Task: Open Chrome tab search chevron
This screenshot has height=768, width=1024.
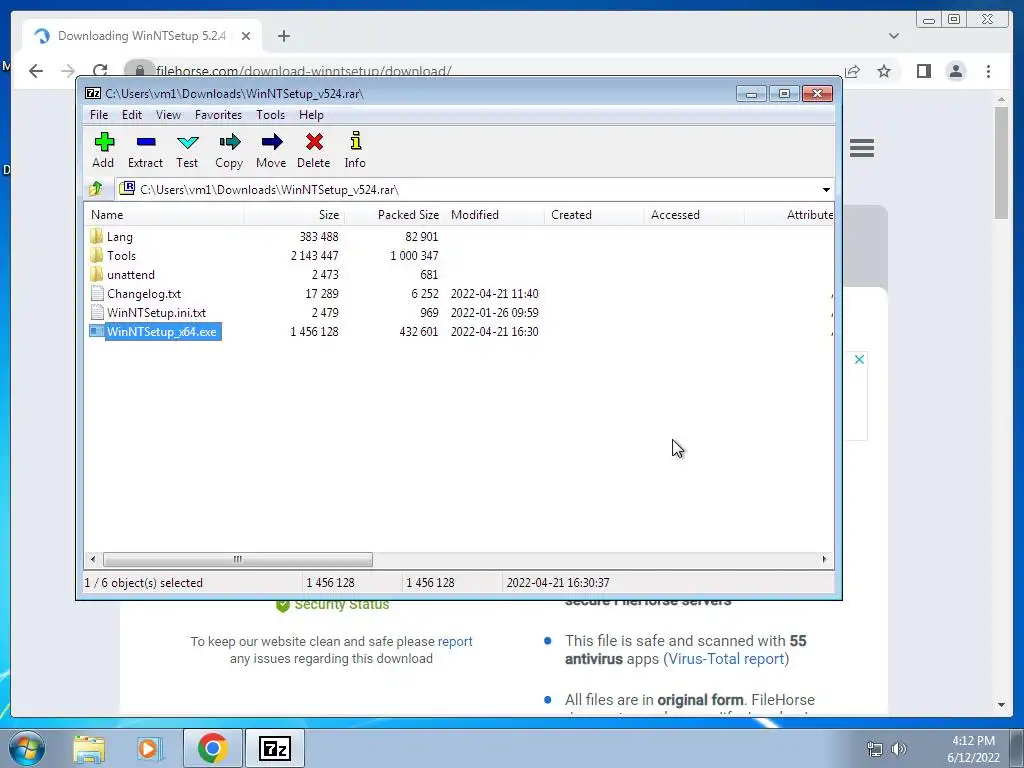Action: click(x=893, y=36)
